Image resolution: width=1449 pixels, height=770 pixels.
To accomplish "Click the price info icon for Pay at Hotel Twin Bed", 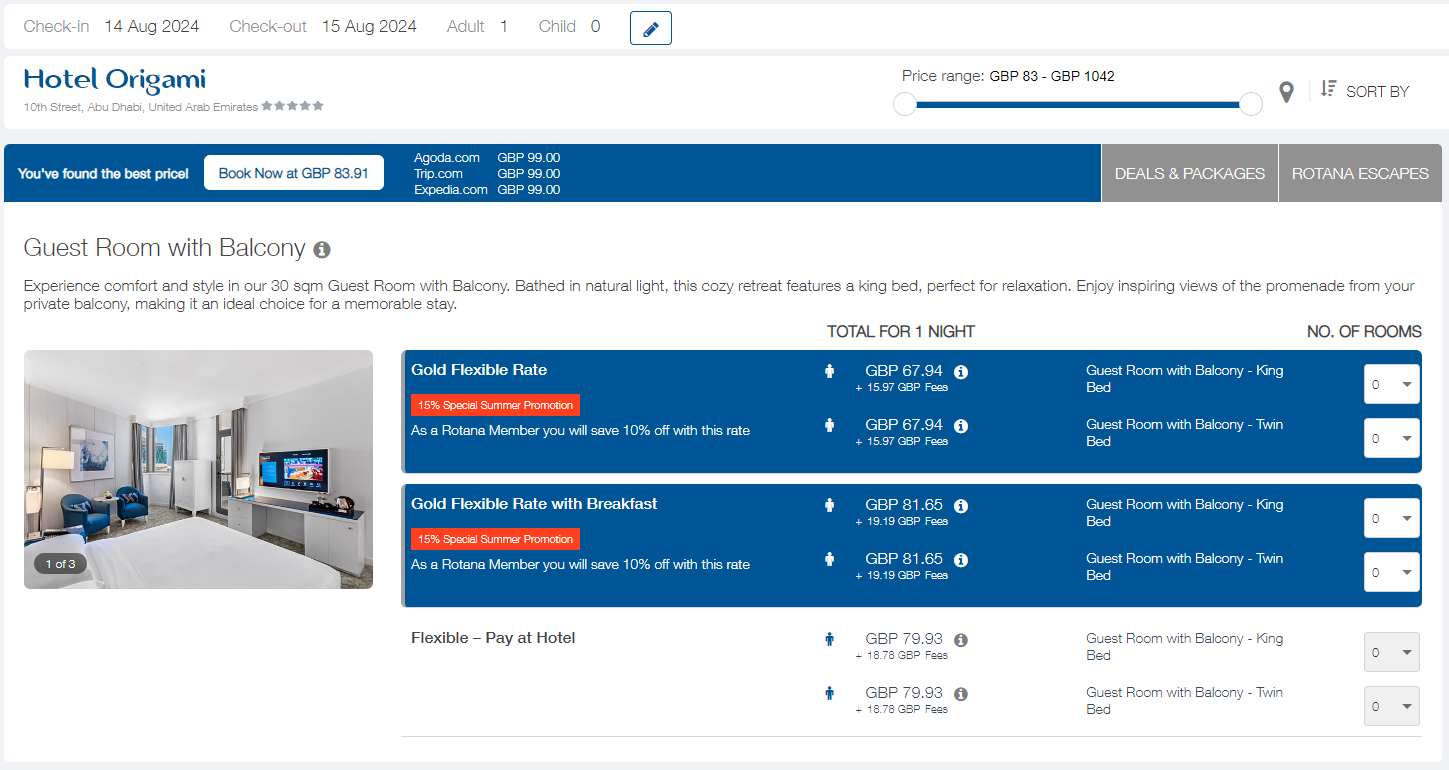I will 961,694.
